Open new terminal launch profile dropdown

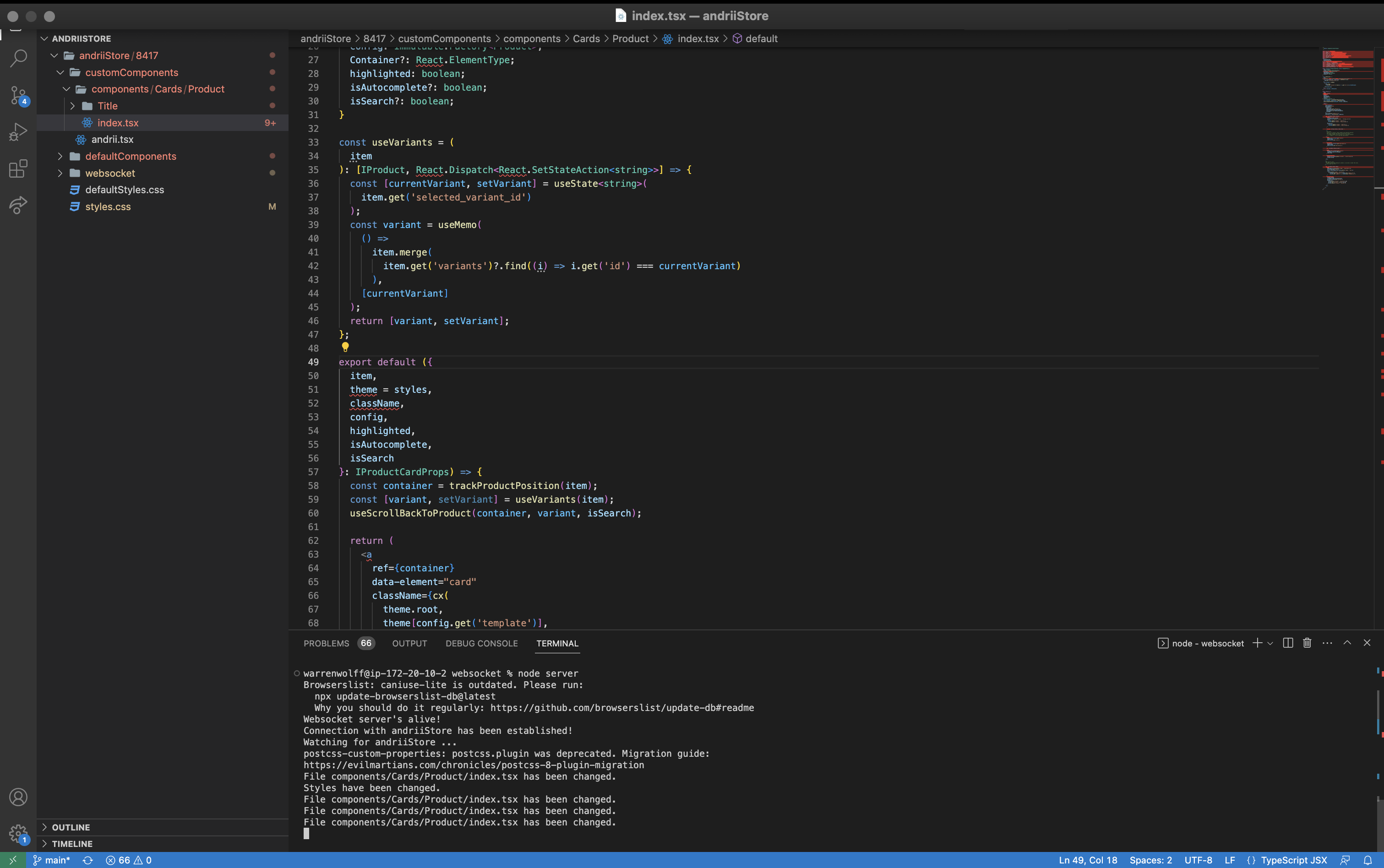(1270, 644)
